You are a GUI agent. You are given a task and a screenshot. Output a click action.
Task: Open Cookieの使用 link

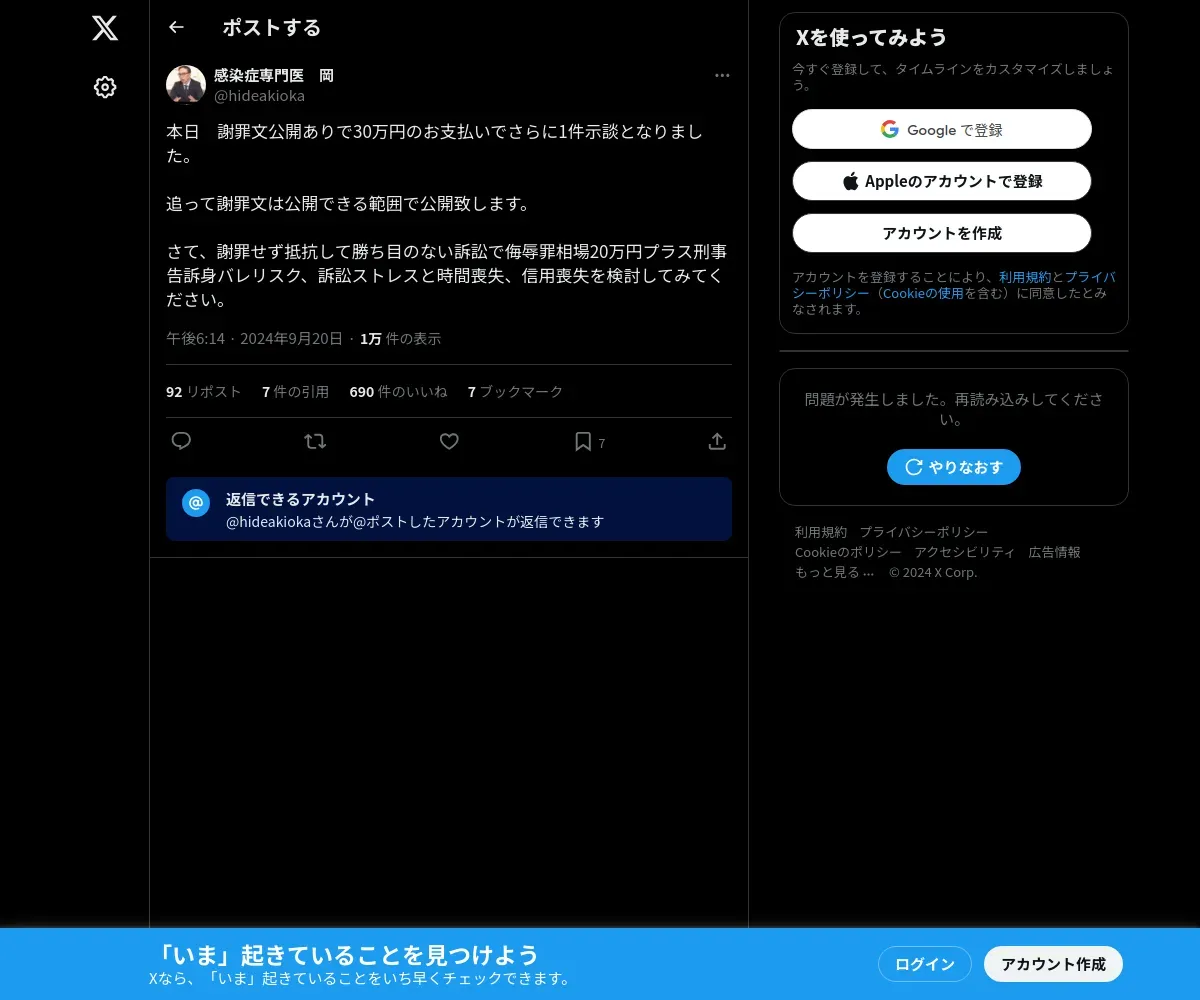click(923, 293)
